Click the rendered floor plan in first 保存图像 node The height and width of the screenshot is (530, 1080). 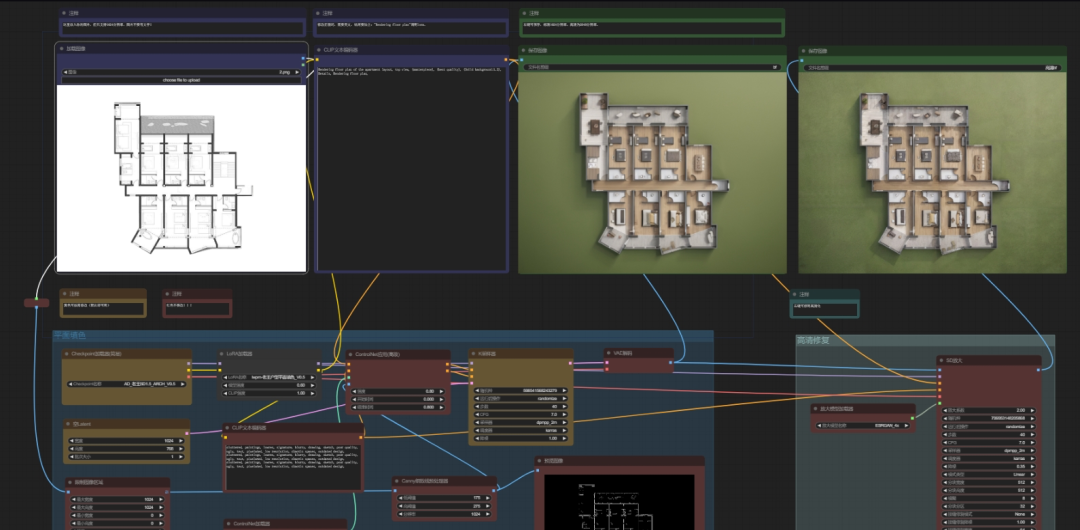pyautogui.click(x=652, y=172)
